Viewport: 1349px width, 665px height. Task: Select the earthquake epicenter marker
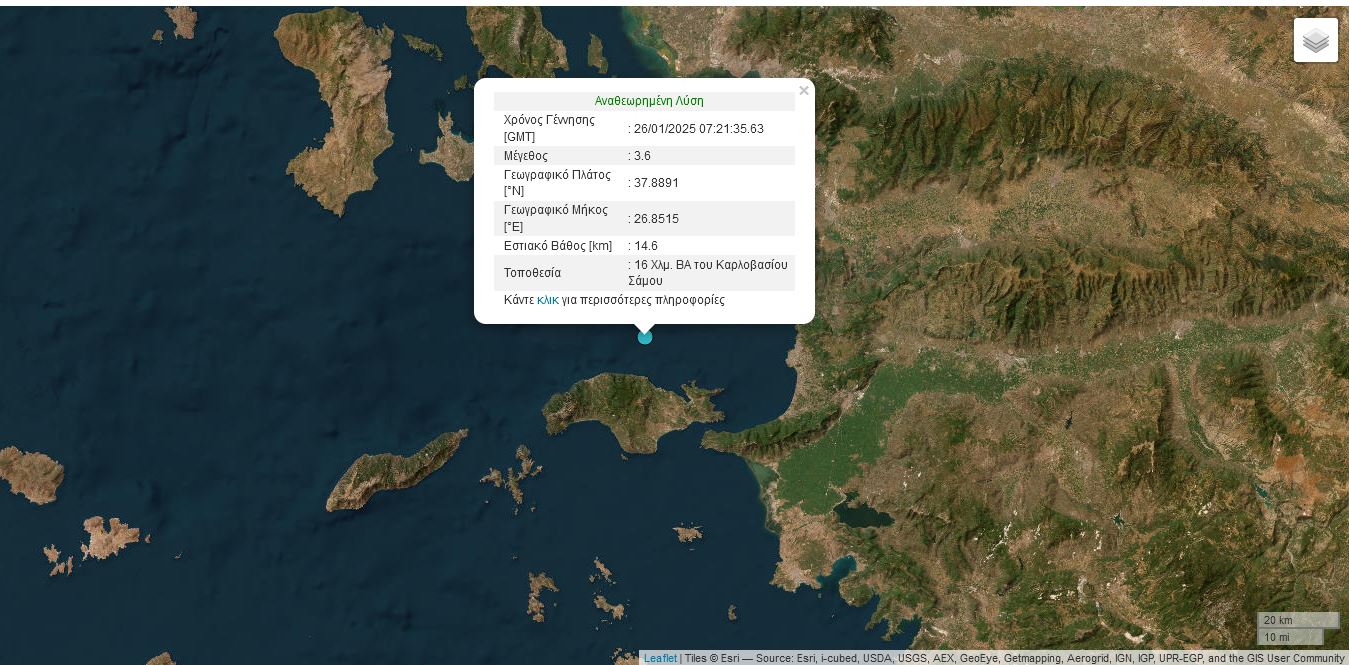[645, 337]
